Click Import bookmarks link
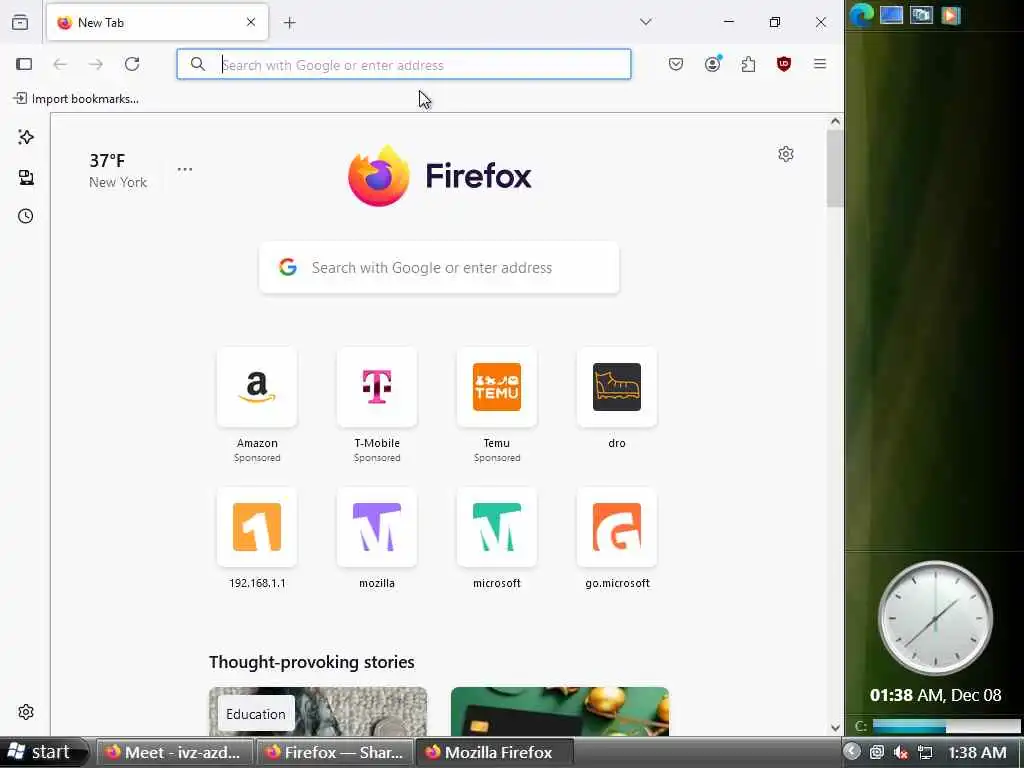The width and height of the screenshot is (1024, 768). pyautogui.click(x=76, y=99)
